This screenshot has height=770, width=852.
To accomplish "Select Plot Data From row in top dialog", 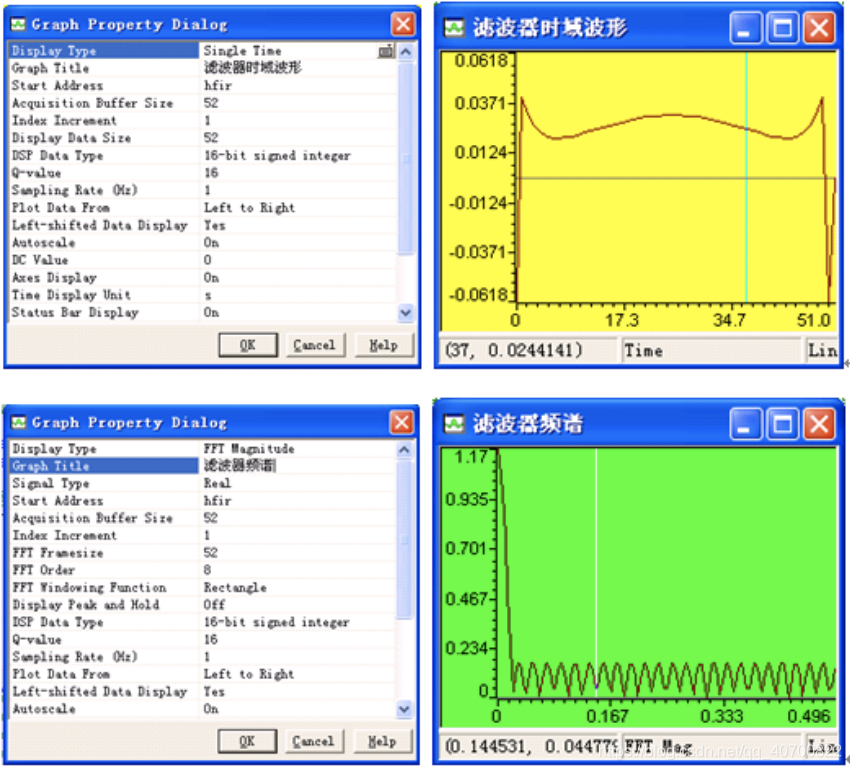I will [202, 208].
